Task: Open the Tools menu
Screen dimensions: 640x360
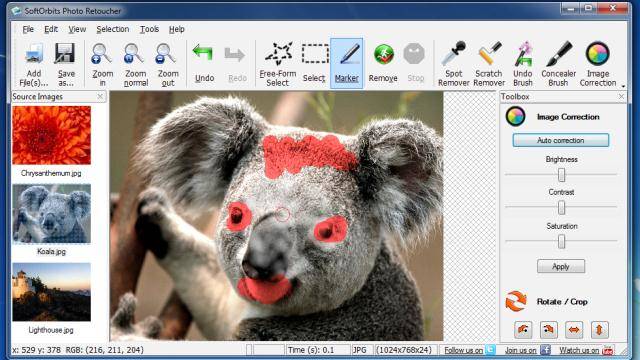Action: point(149,29)
